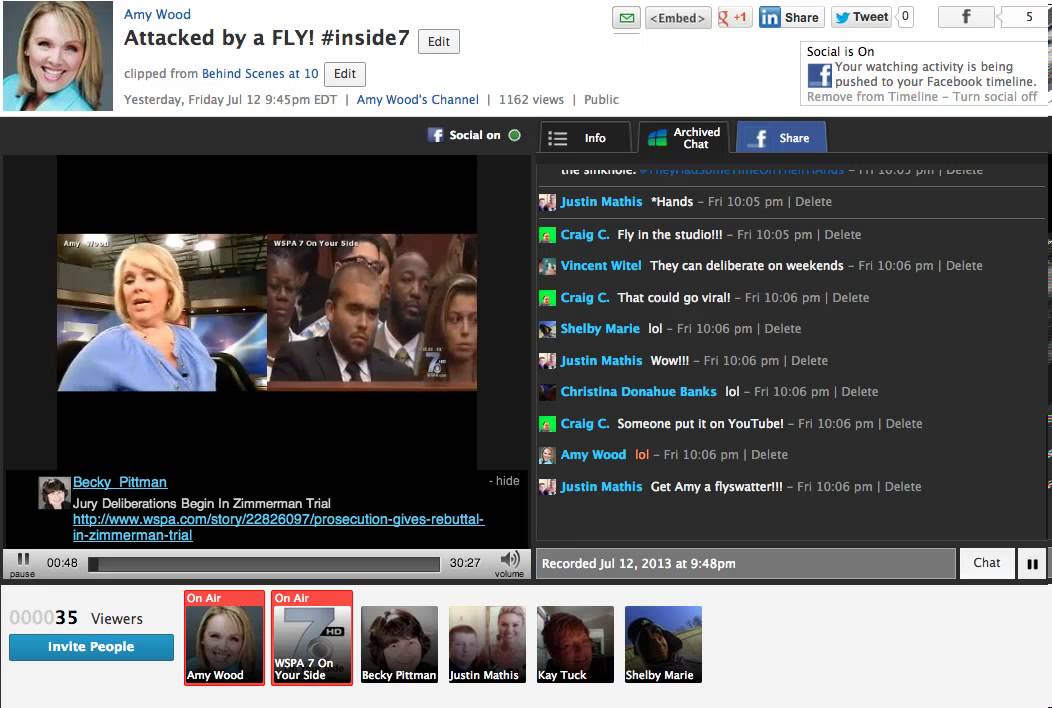Pause the video playback
The image size is (1052, 708).
pyautogui.click(x=23, y=562)
